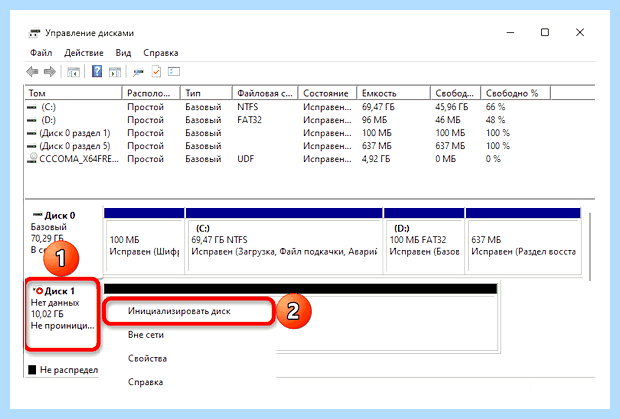Viewport: 620px width, 419px height.
Task: Click the NTFS file system cell
Action: 248,107
